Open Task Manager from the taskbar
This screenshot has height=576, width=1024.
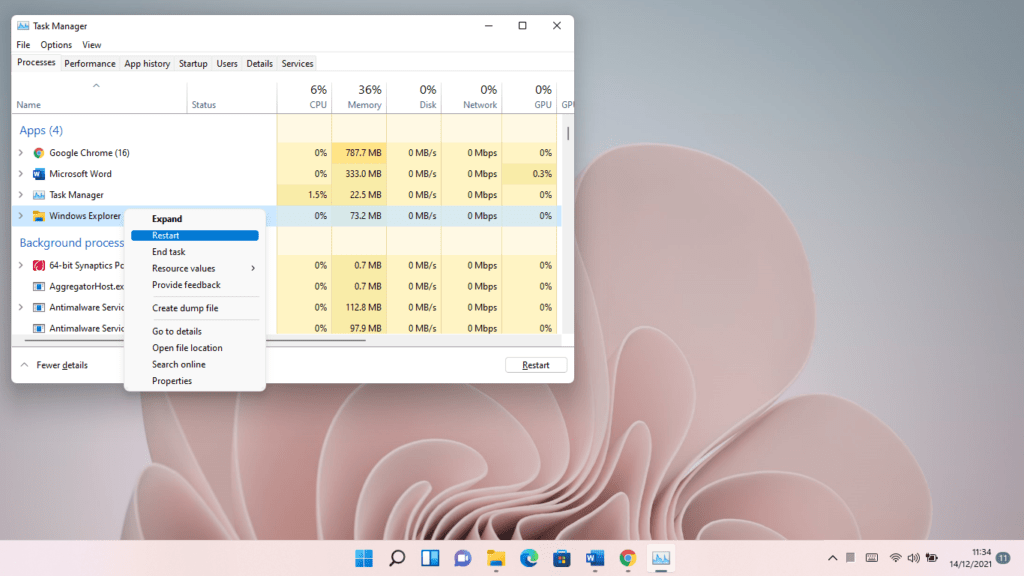pyautogui.click(x=660, y=557)
